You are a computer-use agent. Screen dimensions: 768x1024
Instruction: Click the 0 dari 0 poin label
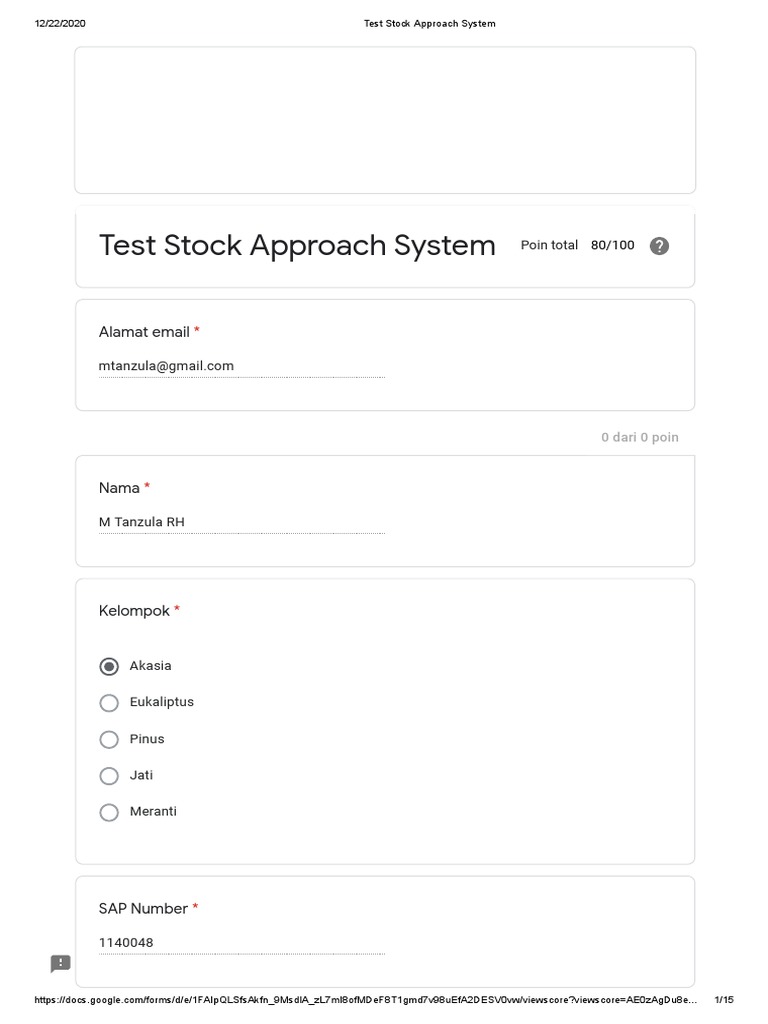[639, 437]
